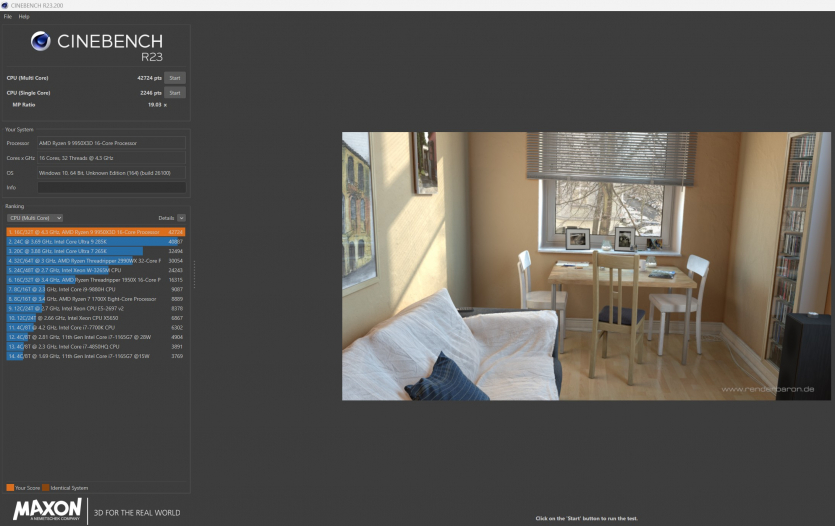Click the panel splitter handle beside ranking

tap(194, 275)
